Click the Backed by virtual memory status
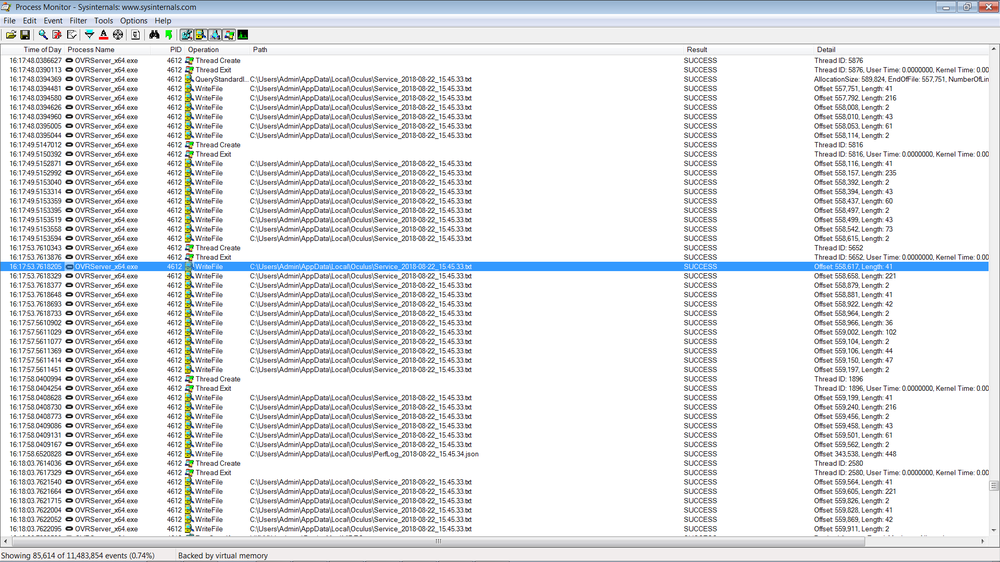Viewport: 1000px width, 562px height. tap(223, 556)
